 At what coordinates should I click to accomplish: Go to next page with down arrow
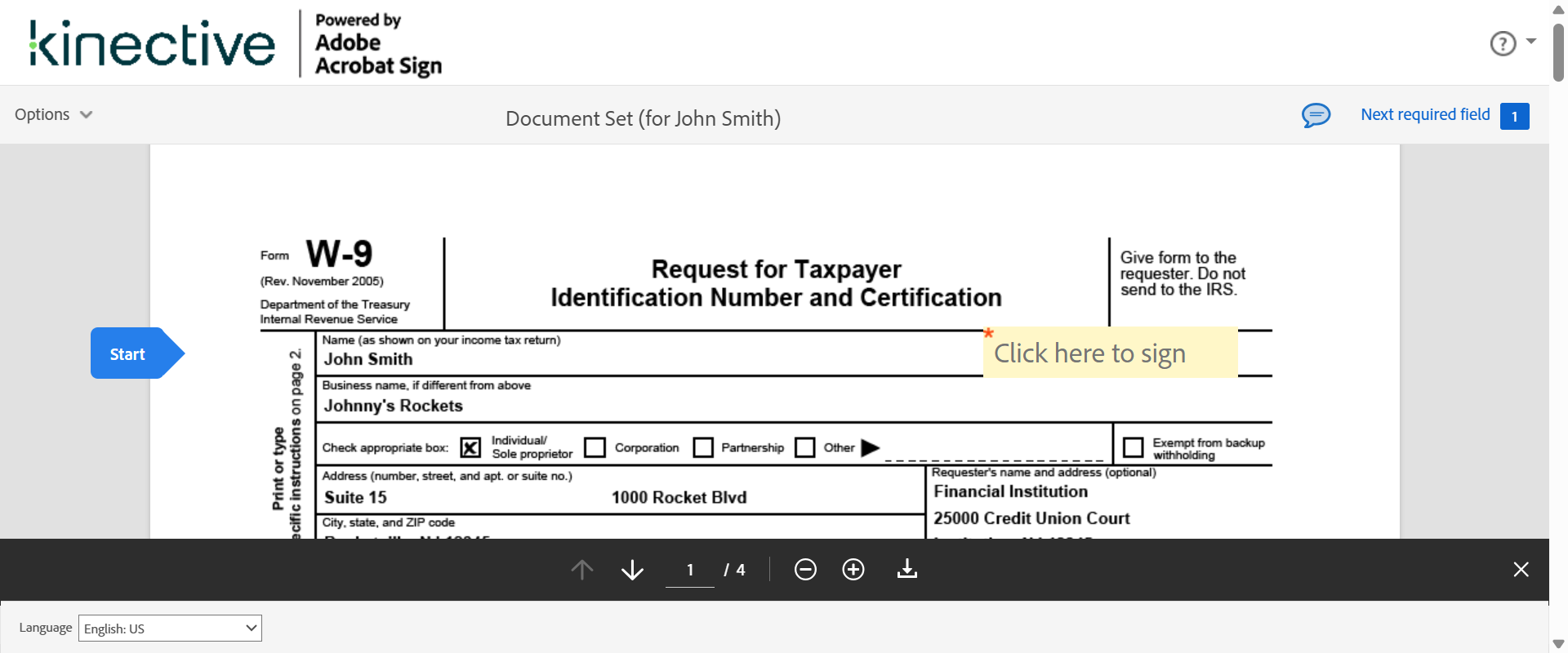click(x=632, y=569)
